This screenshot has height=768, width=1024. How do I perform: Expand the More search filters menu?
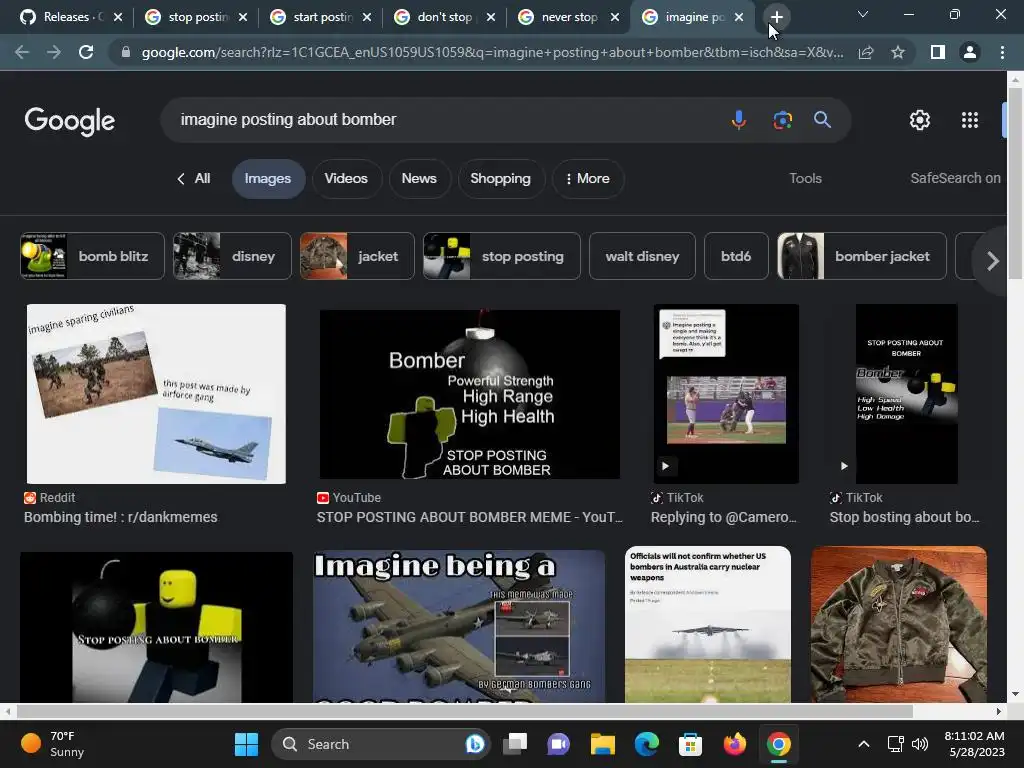588,178
